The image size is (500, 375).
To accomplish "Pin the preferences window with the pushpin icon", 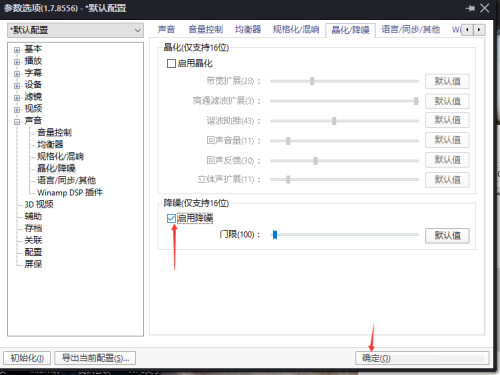I will 470,8.
